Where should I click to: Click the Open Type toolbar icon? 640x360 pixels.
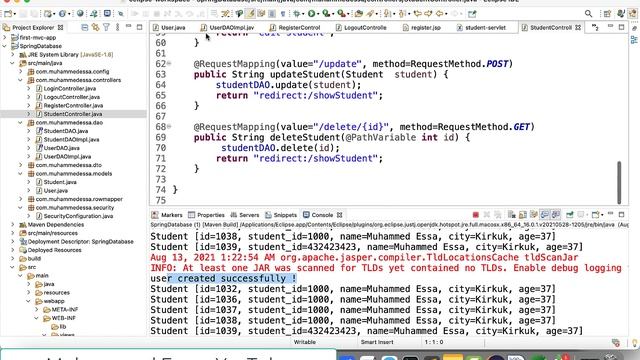click(x=359, y=14)
